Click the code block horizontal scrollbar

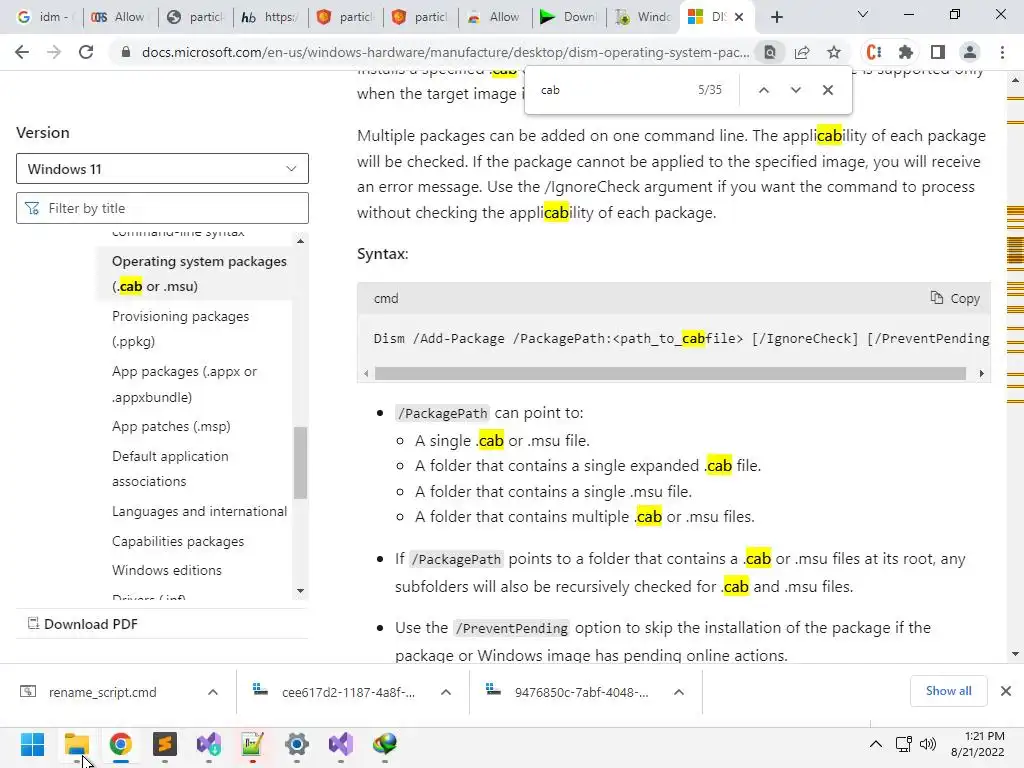click(x=670, y=374)
